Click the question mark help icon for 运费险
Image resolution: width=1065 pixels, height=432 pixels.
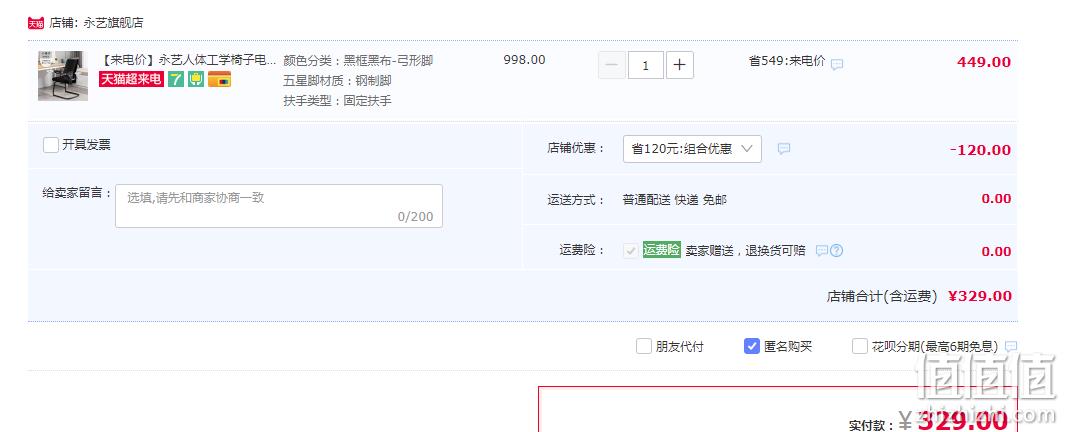coord(837,251)
